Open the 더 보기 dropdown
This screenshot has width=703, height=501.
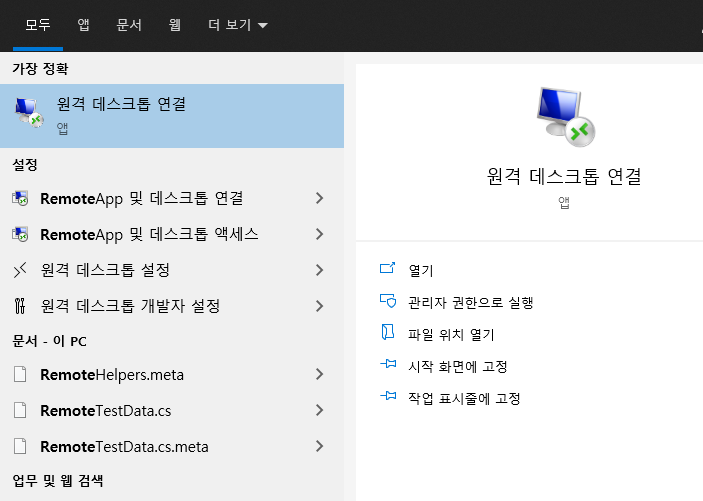(238, 25)
